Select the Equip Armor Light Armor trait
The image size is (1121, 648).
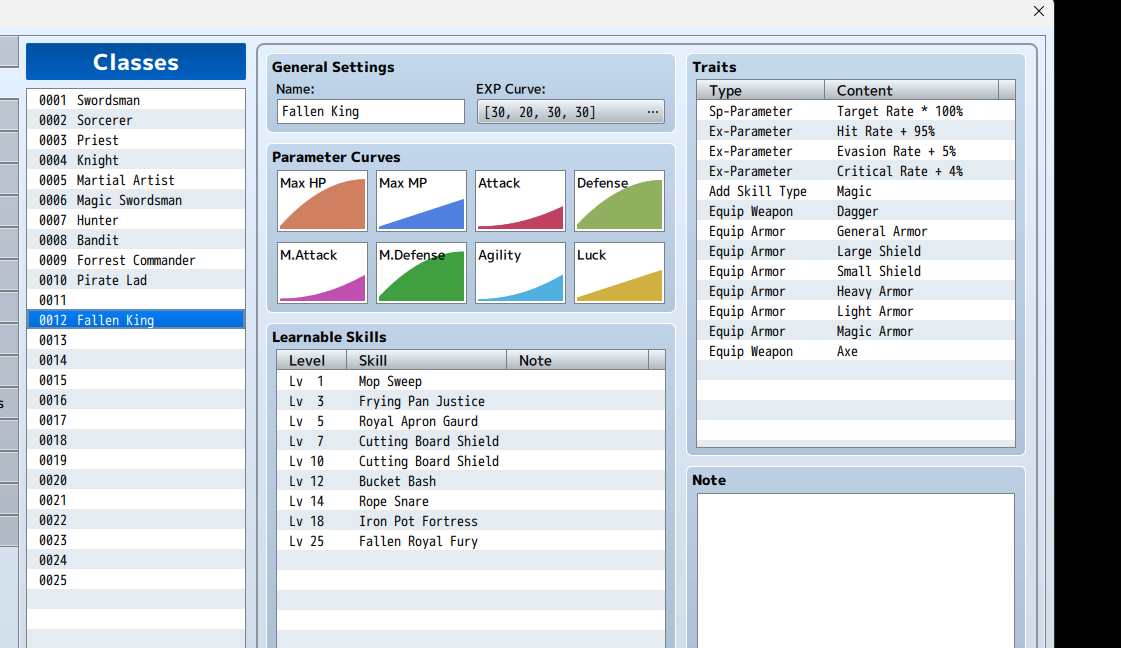pos(856,312)
